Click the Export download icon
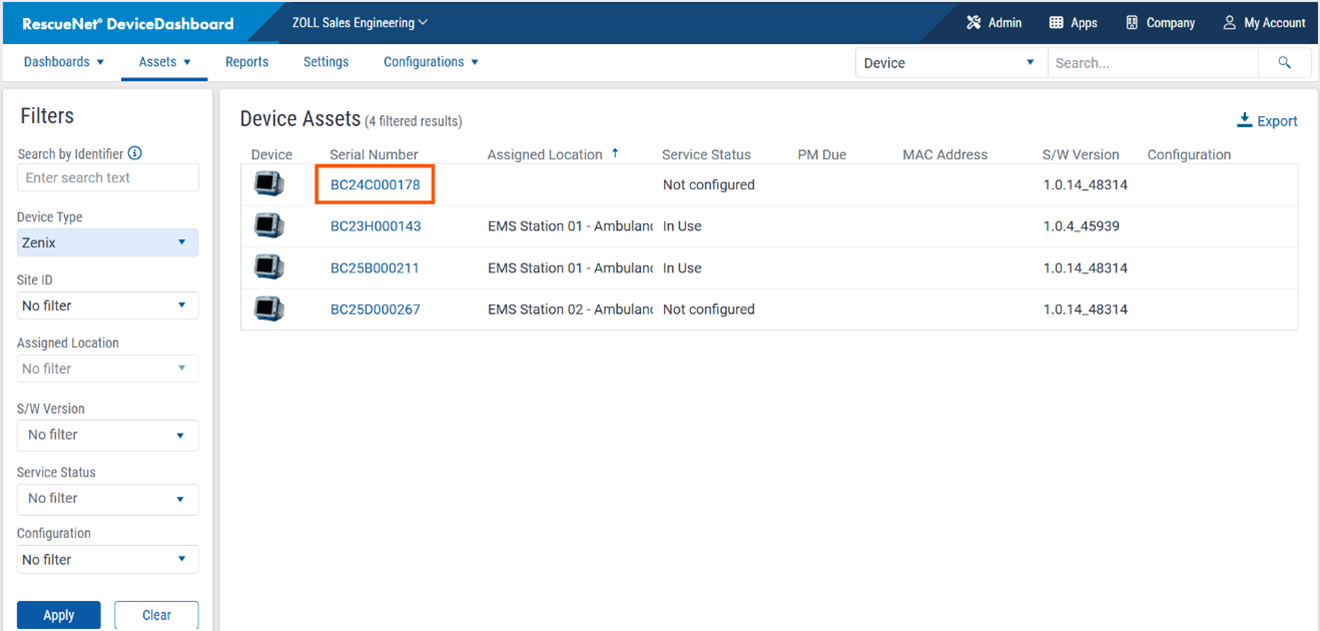The image size is (1320, 631). [x=1244, y=120]
